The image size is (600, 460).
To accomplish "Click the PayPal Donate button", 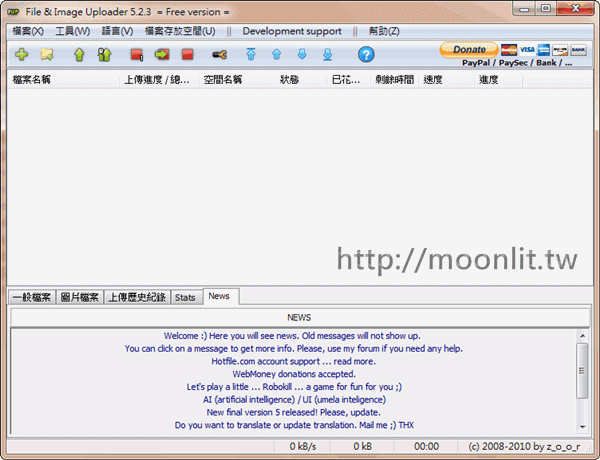I will [468, 49].
